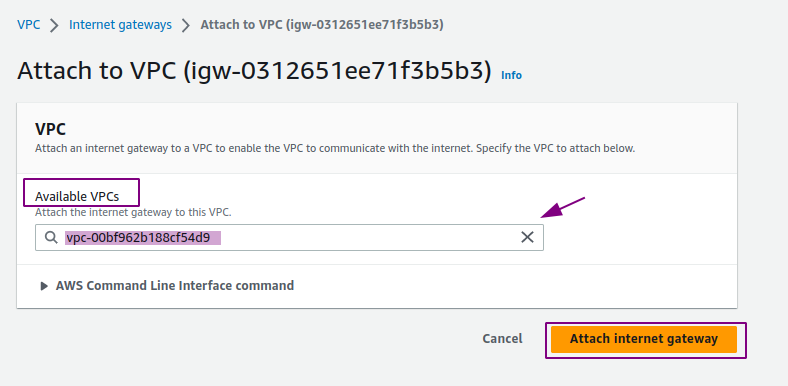The image size is (788, 386).
Task: Click the Attach to VPC page title
Action: pos(254,71)
